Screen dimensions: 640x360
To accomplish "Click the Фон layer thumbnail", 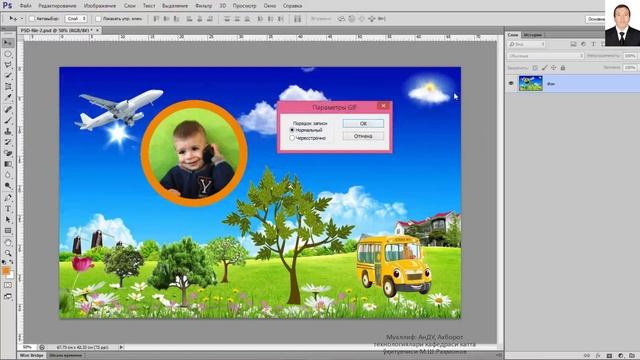I will pyautogui.click(x=531, y=83).
